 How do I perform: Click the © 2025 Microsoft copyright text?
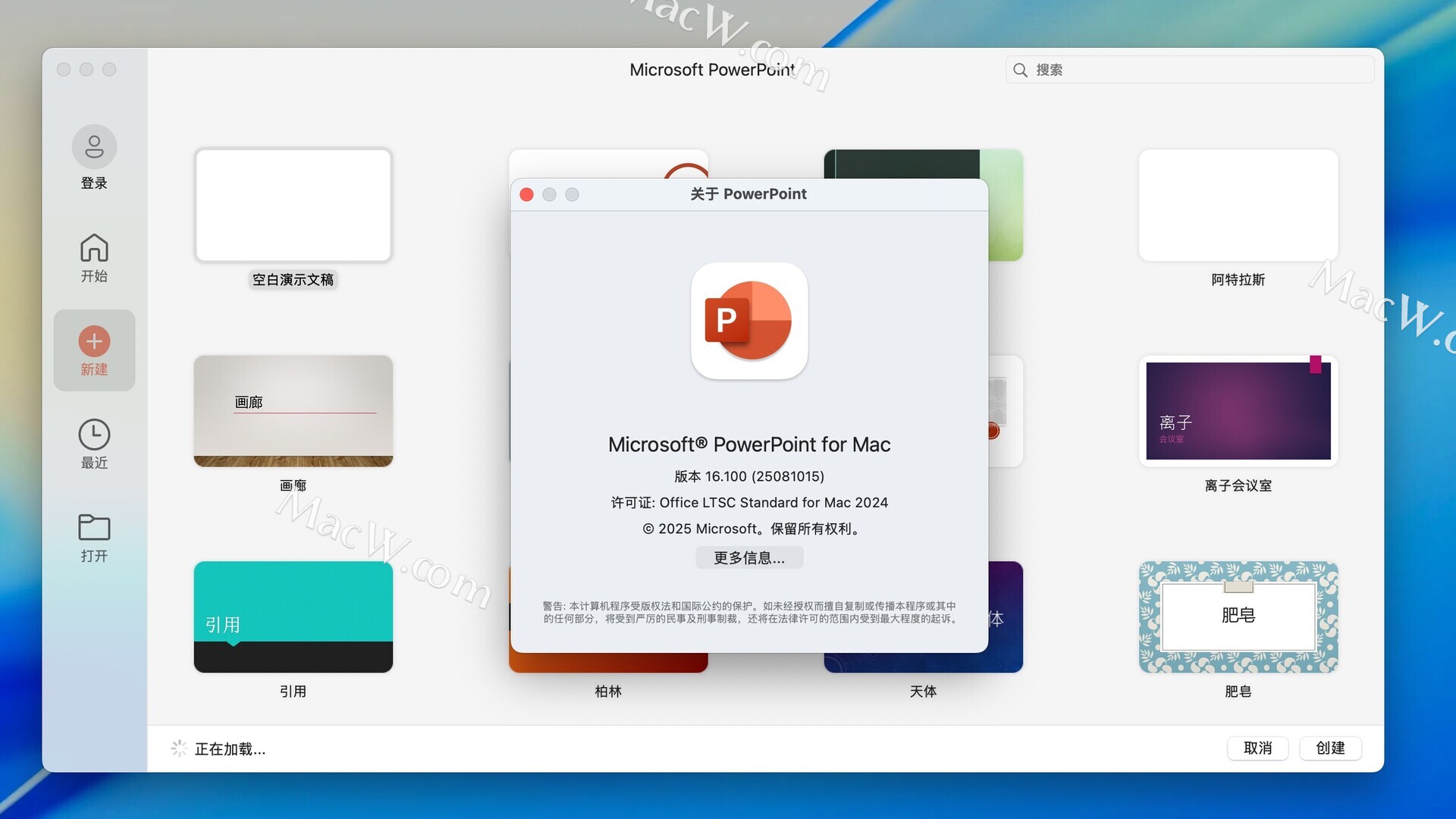tap(753, 529)
